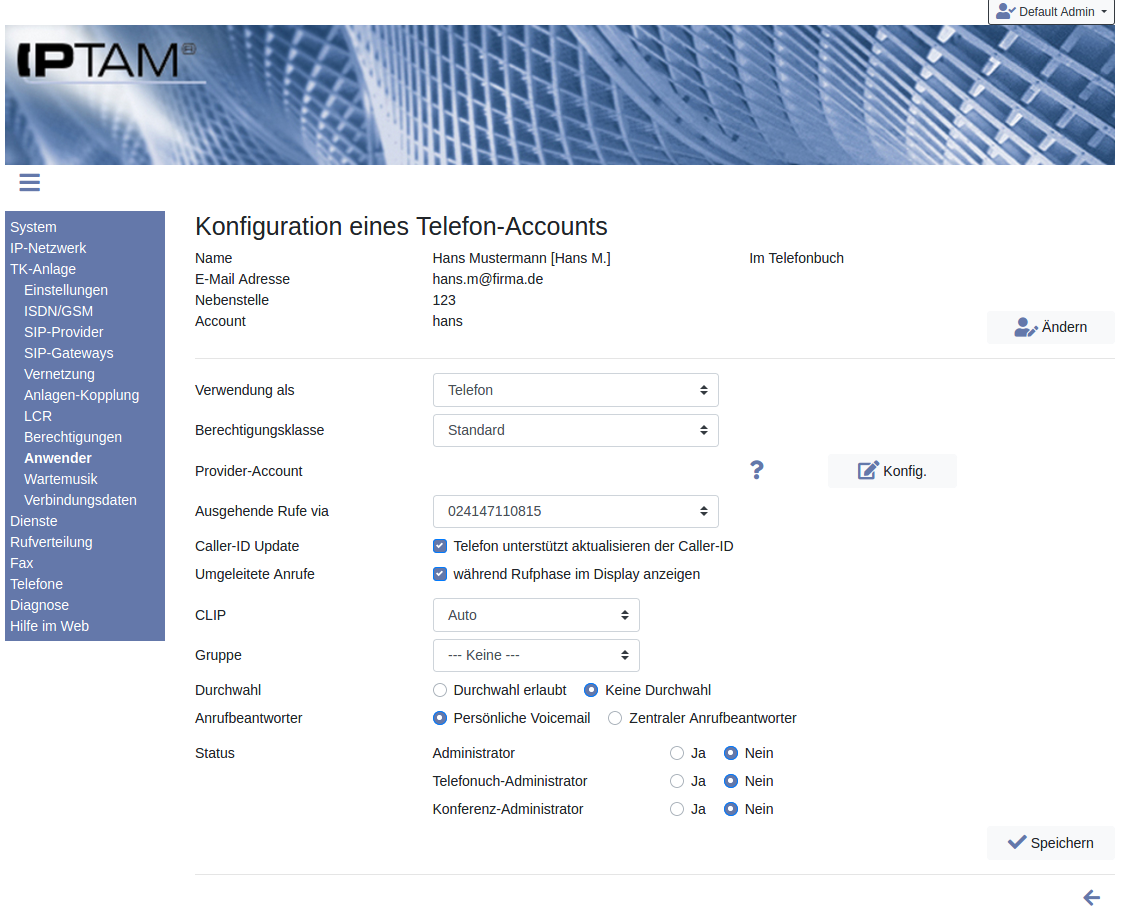Toggle the Umgeleitete Anrufe display checkbox
The image size is (1127, 920).
pyautogui.click(x=440, y=574)
